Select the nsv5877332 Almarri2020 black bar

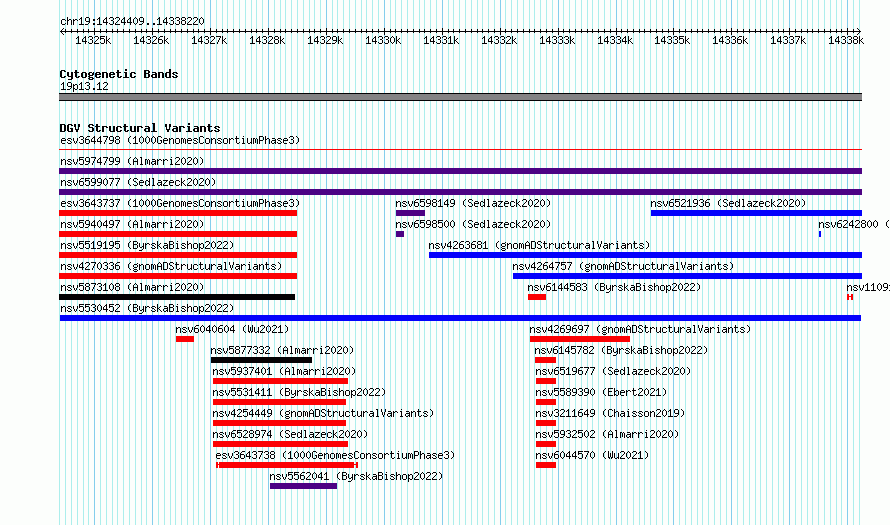point(262,360)
